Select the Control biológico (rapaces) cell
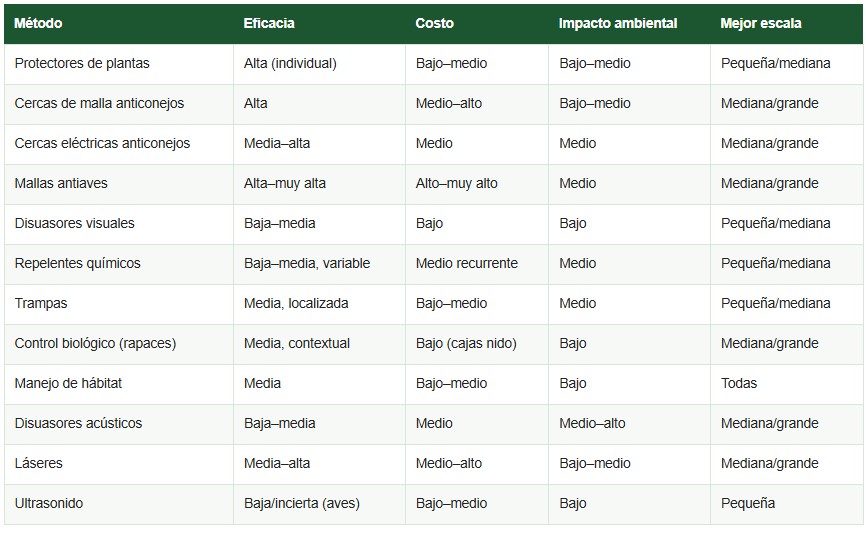The image size is (866, 533). click(x=119, y=344)
